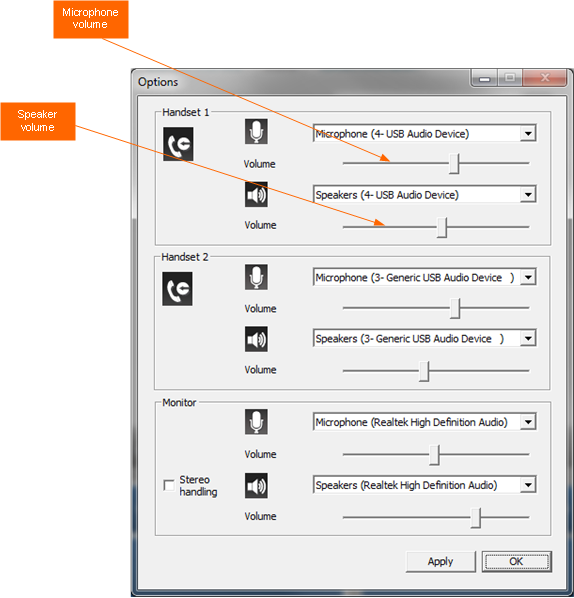This screenshot has width=574, height=598.
Task: Open Speakers (4- USB Audio Device) dropdown
Action: [x=528, y=195]
